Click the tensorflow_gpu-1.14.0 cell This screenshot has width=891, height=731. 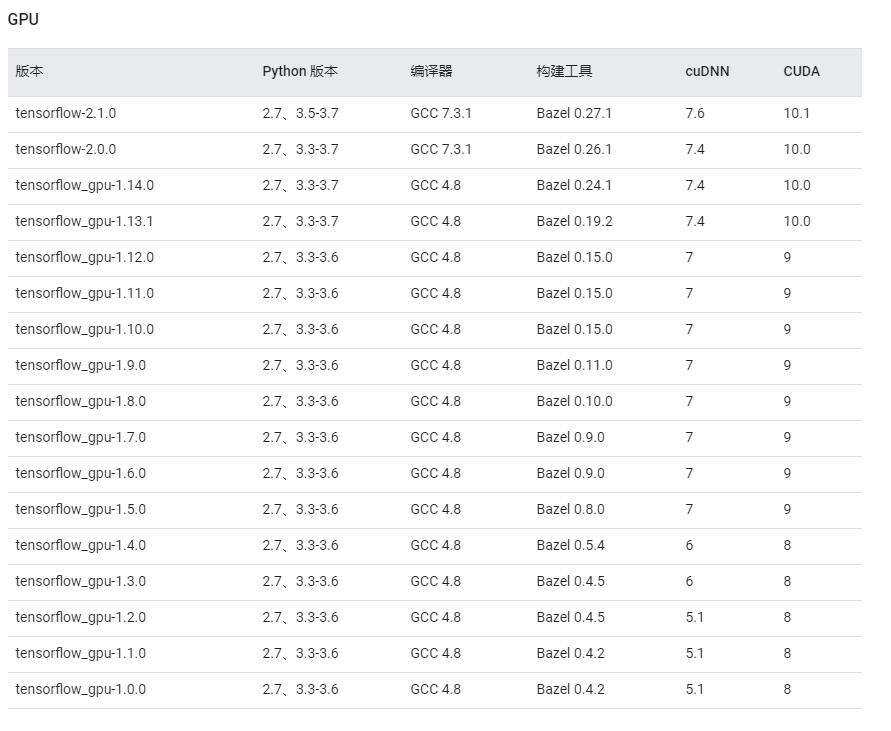coord(85,185)
